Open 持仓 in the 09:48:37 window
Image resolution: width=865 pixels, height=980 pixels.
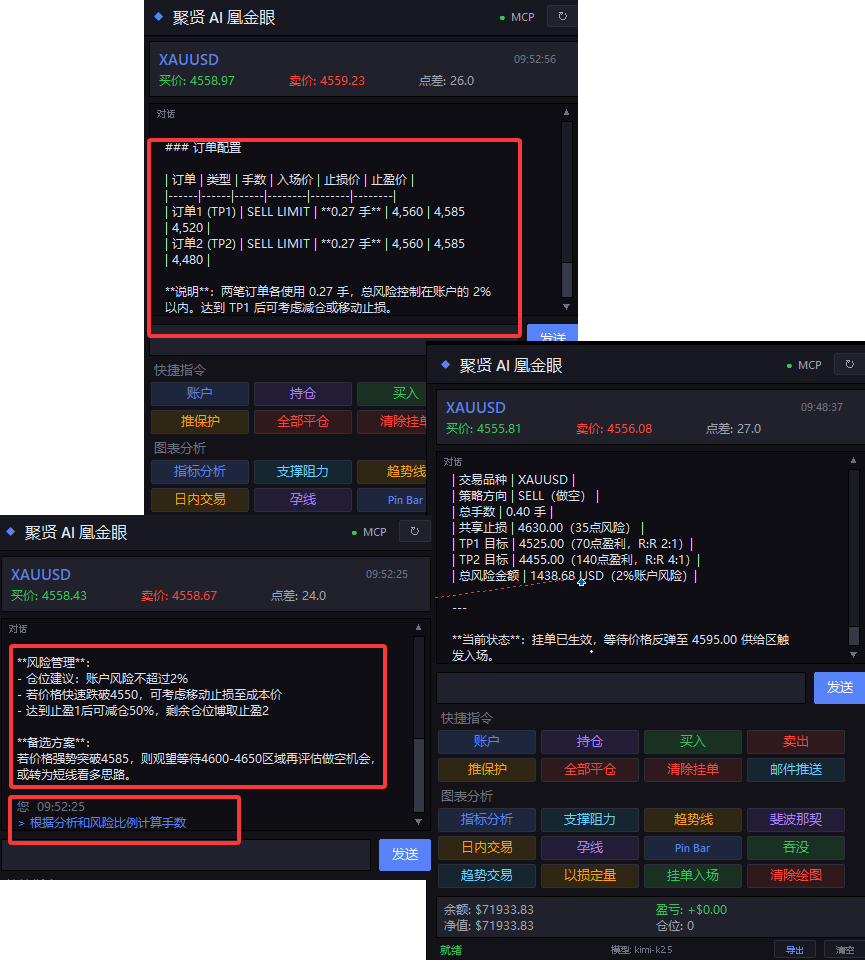tap(590, 742)
